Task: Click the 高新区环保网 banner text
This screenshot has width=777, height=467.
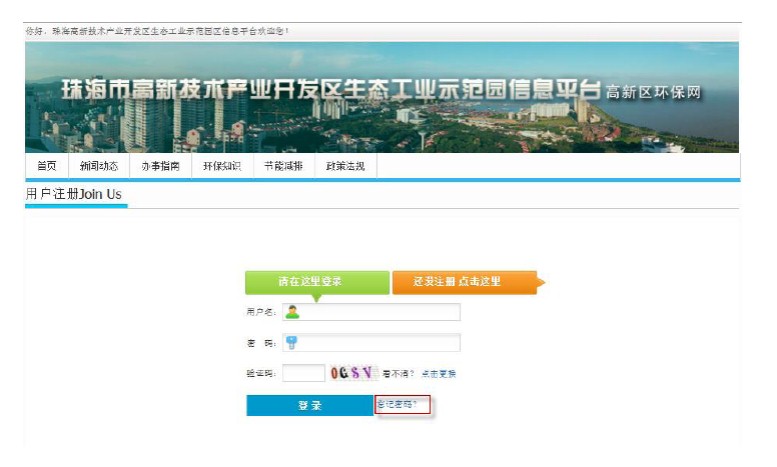Action: (654, 93)
